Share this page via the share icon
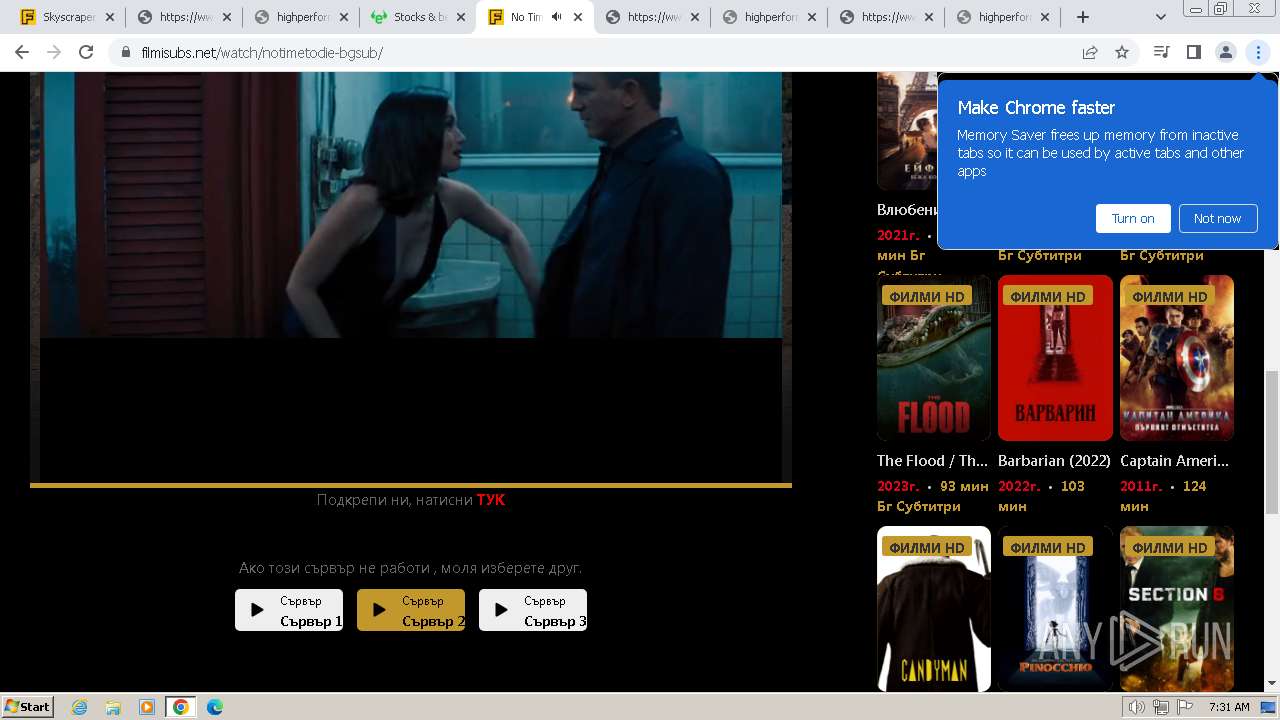The height and width of the screenshot is (720, 1280). [x=1090, y=52]
